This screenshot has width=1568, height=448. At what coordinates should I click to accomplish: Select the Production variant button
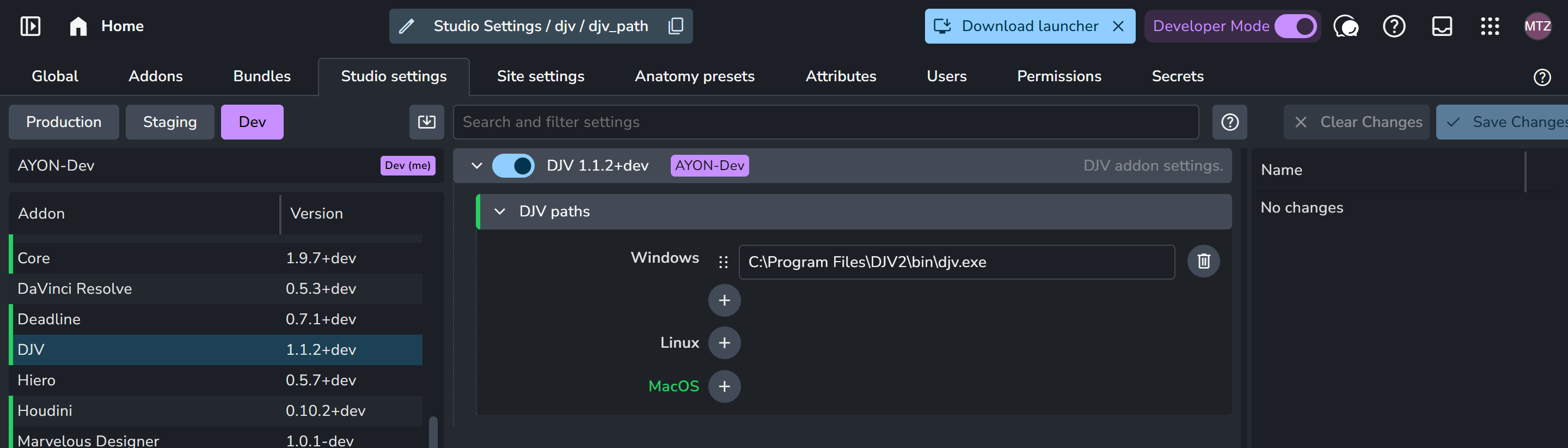[x=64, y=122]
